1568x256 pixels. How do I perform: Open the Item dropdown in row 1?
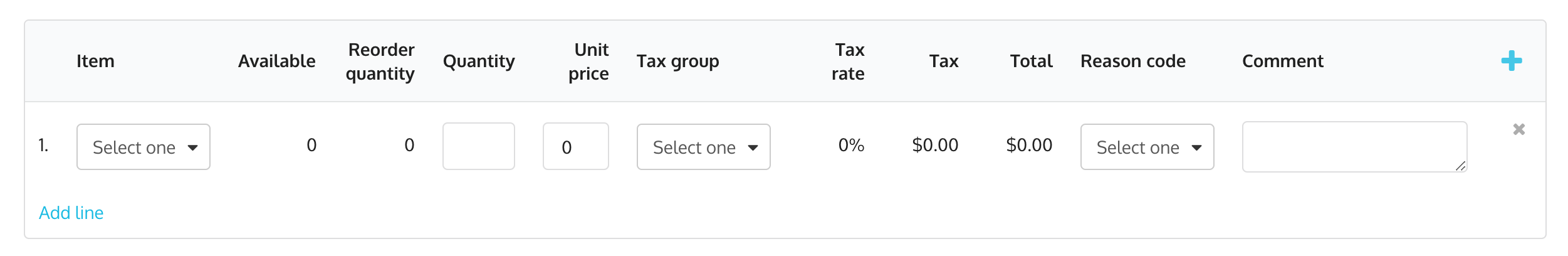click(144, 147)
